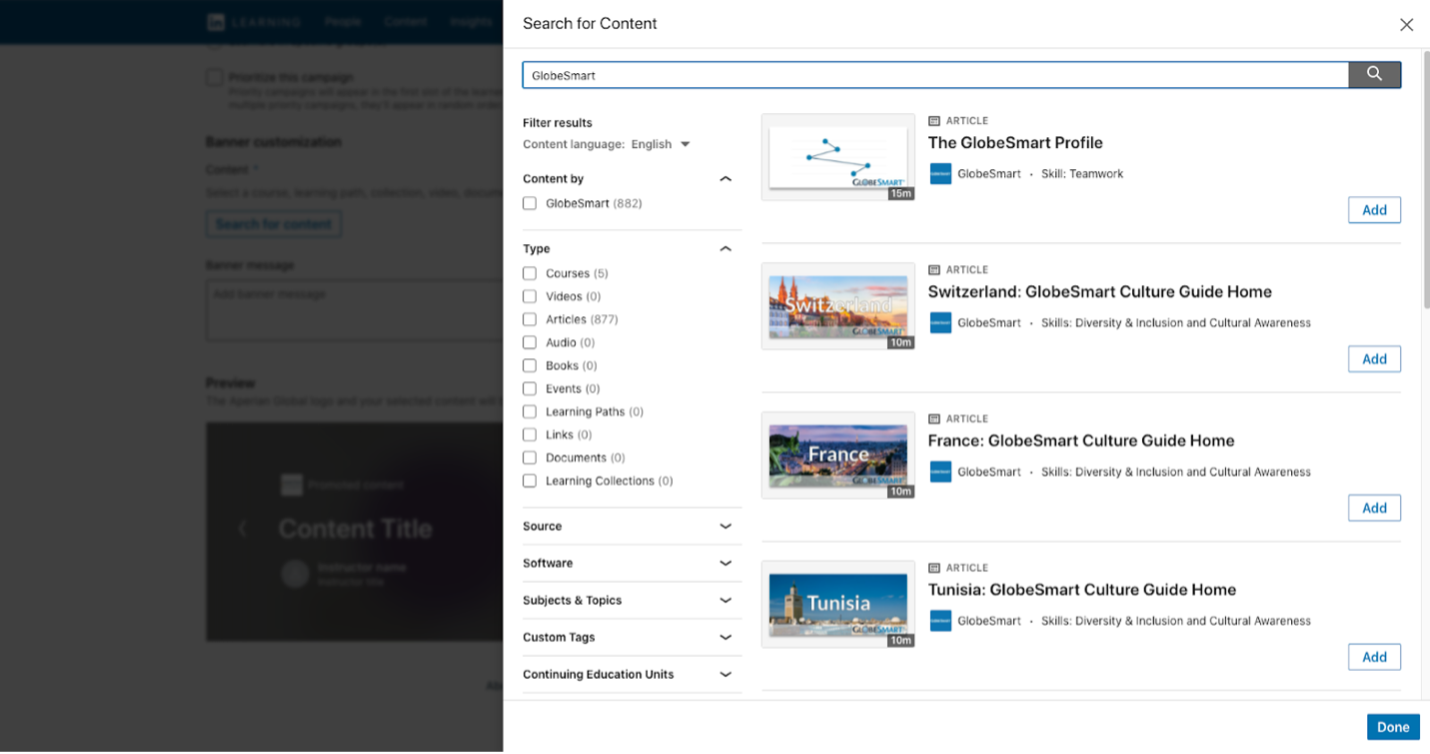Click the GlobeSmart logo beside The GlobeSmart Profile
The width and height of the screenshot is (1430, 754).
(940, 174)
